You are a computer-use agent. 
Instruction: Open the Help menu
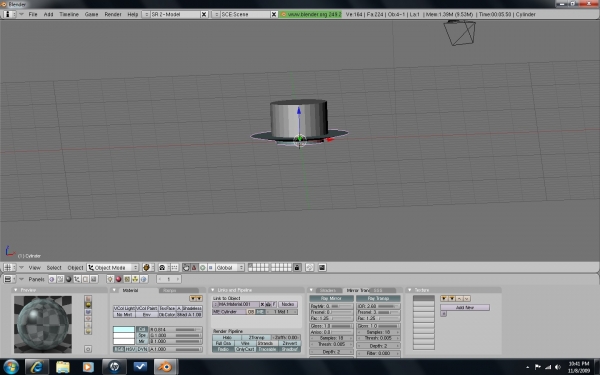(x=132, y=14)
